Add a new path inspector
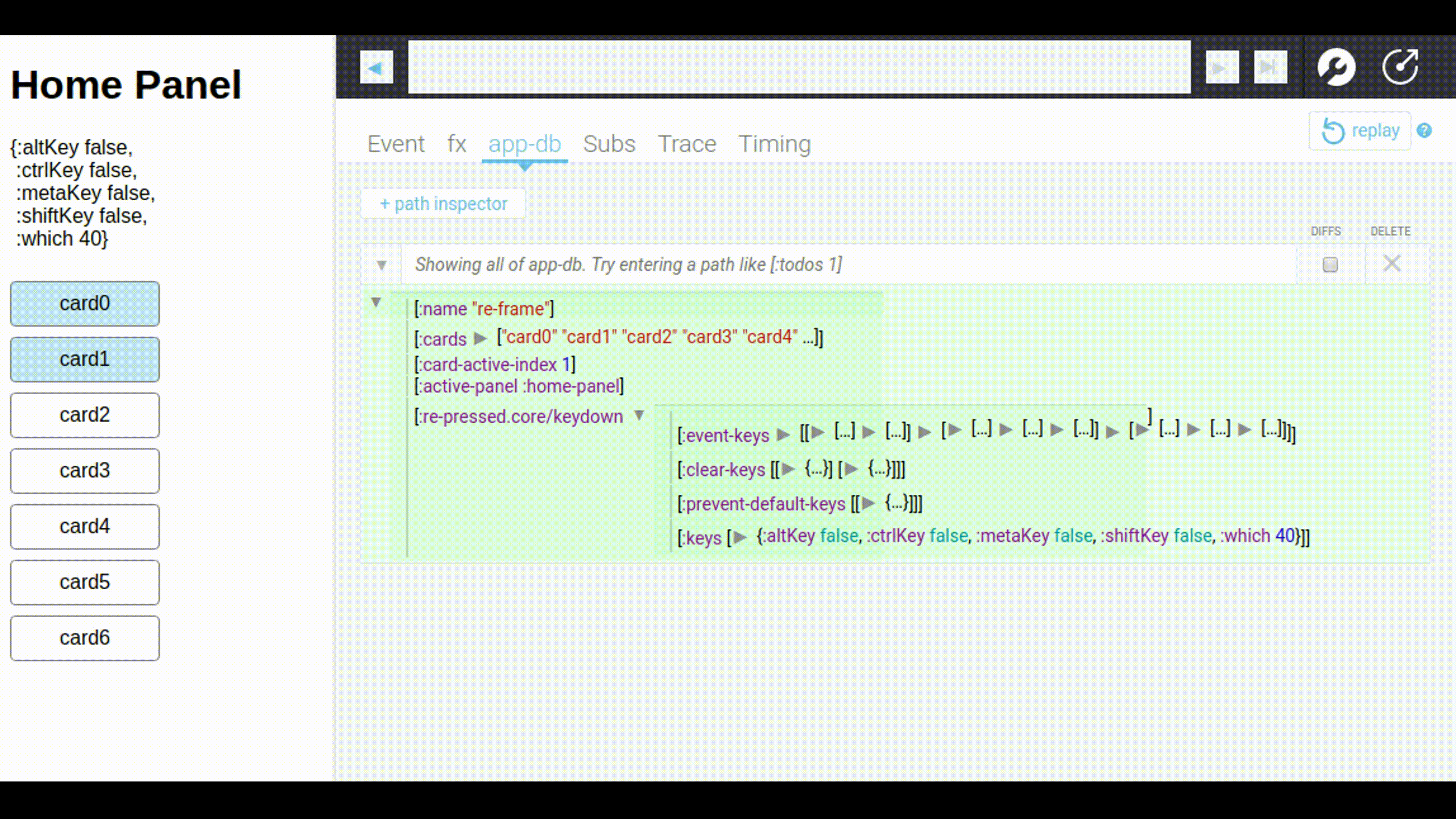This screenshot has height=819, width=1456. 443,204
